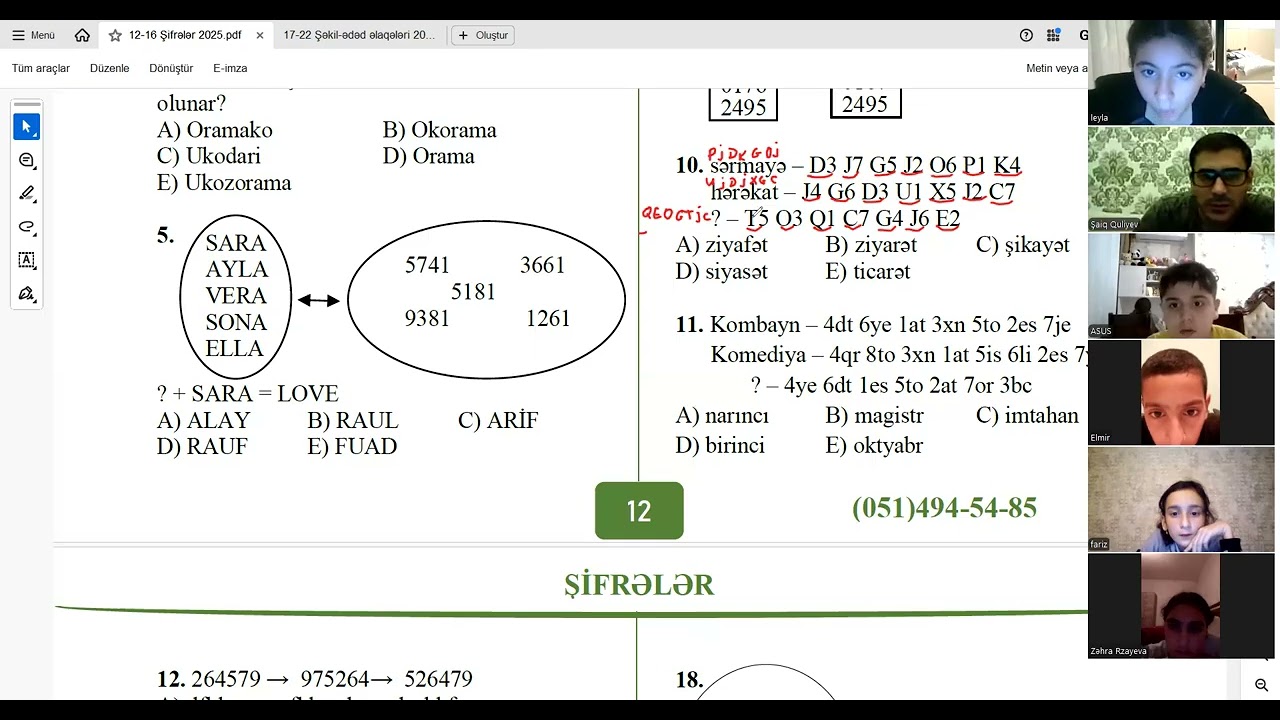Screen dimensions: 1280x720
Task: Click the zoom magnifier icon at bottom right
Action: coord(1261,685)
